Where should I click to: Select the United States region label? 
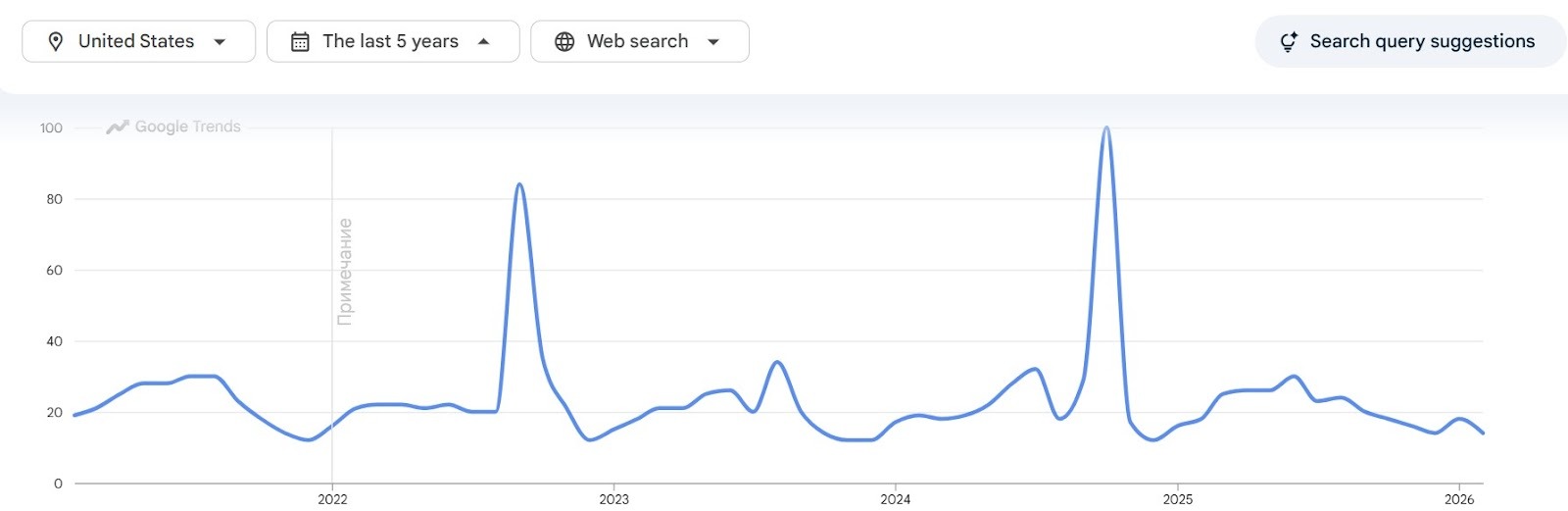[136, 41]
